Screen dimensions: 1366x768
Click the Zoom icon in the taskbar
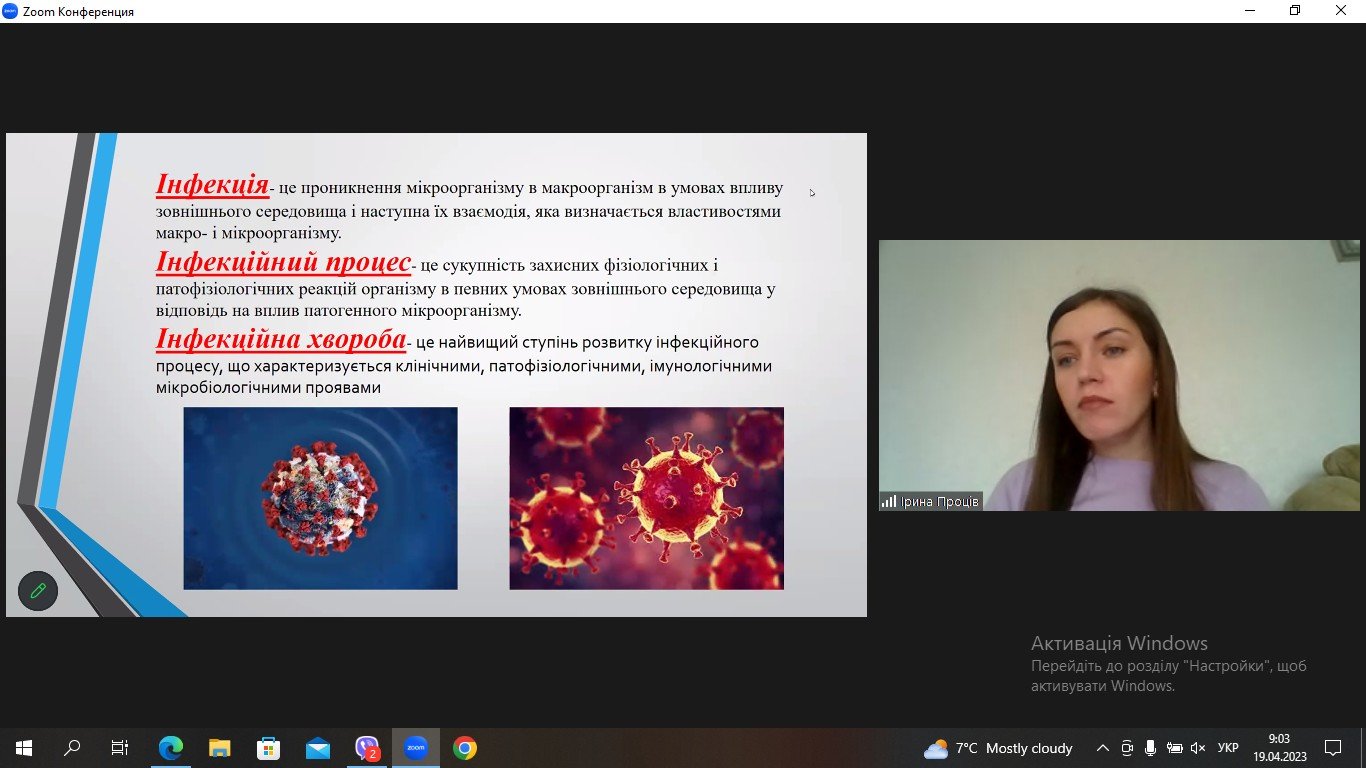[415, 748]
